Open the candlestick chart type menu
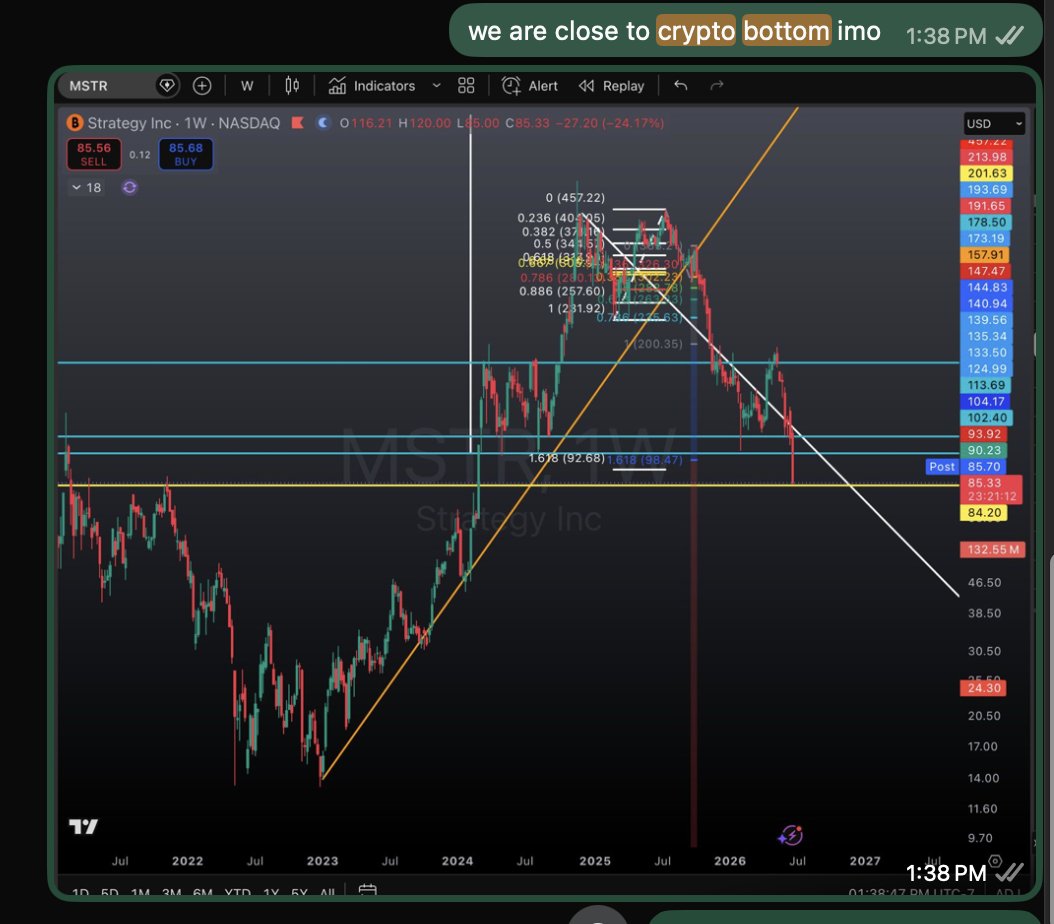The image size is (1054, 924). pos(292,85)
